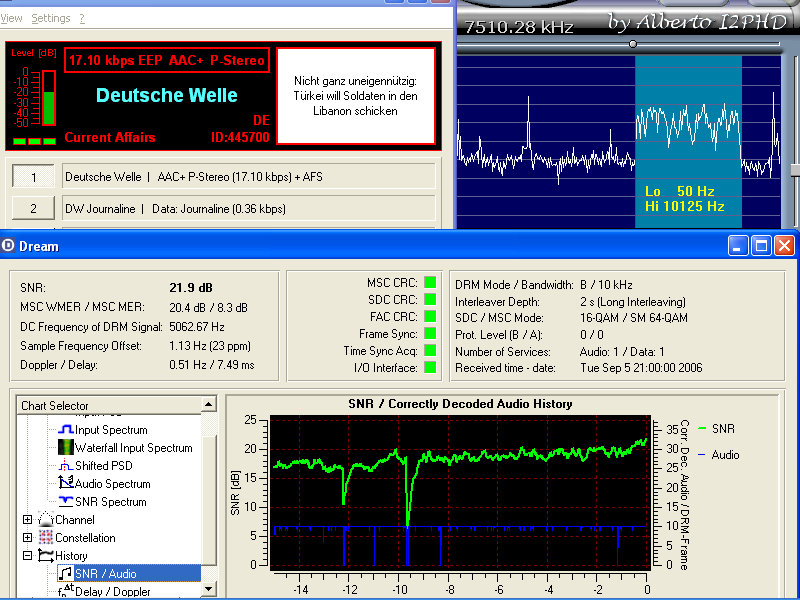Click the 'SNR / Correctly Decoded Audio History' title
800x600 pixels.
pyautogui.click(x=460, y=404)
